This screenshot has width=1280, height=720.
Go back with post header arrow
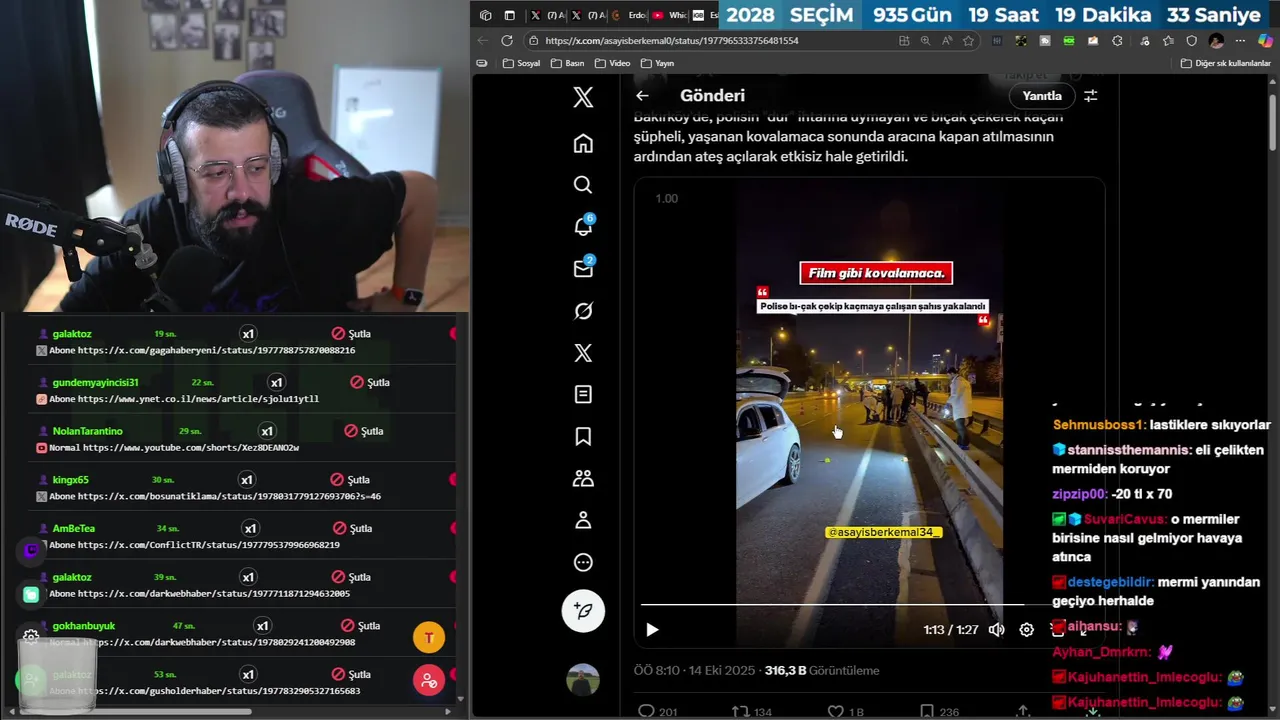[642, 96]
